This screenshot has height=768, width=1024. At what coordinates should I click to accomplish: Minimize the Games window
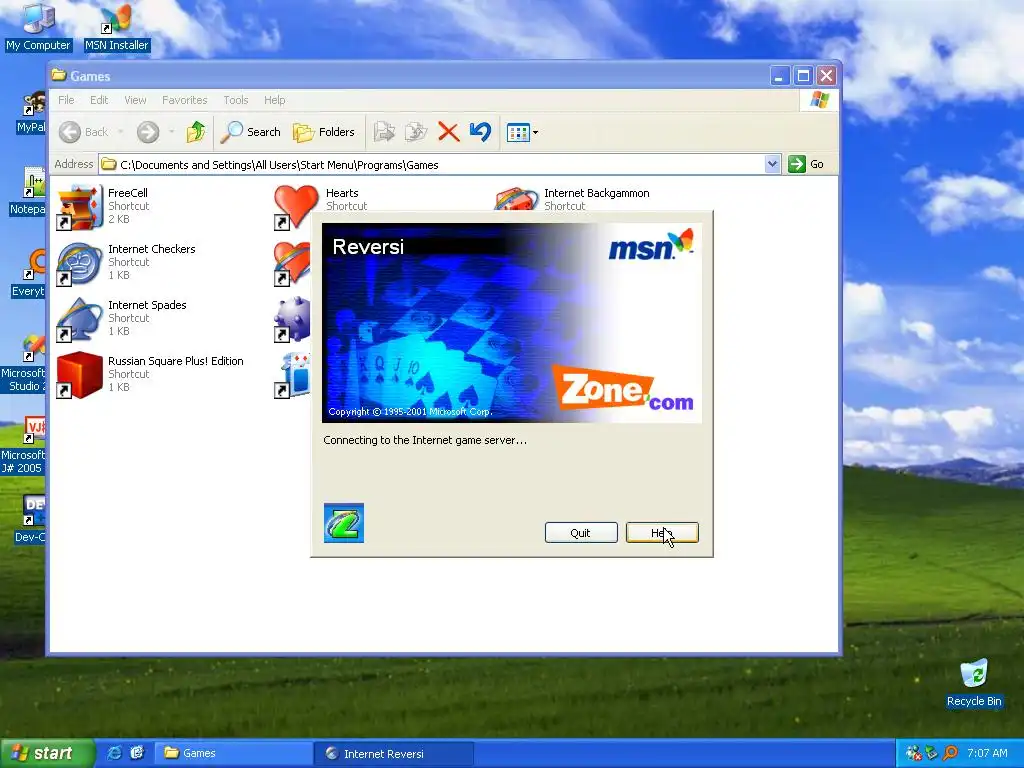click(779, 76)
